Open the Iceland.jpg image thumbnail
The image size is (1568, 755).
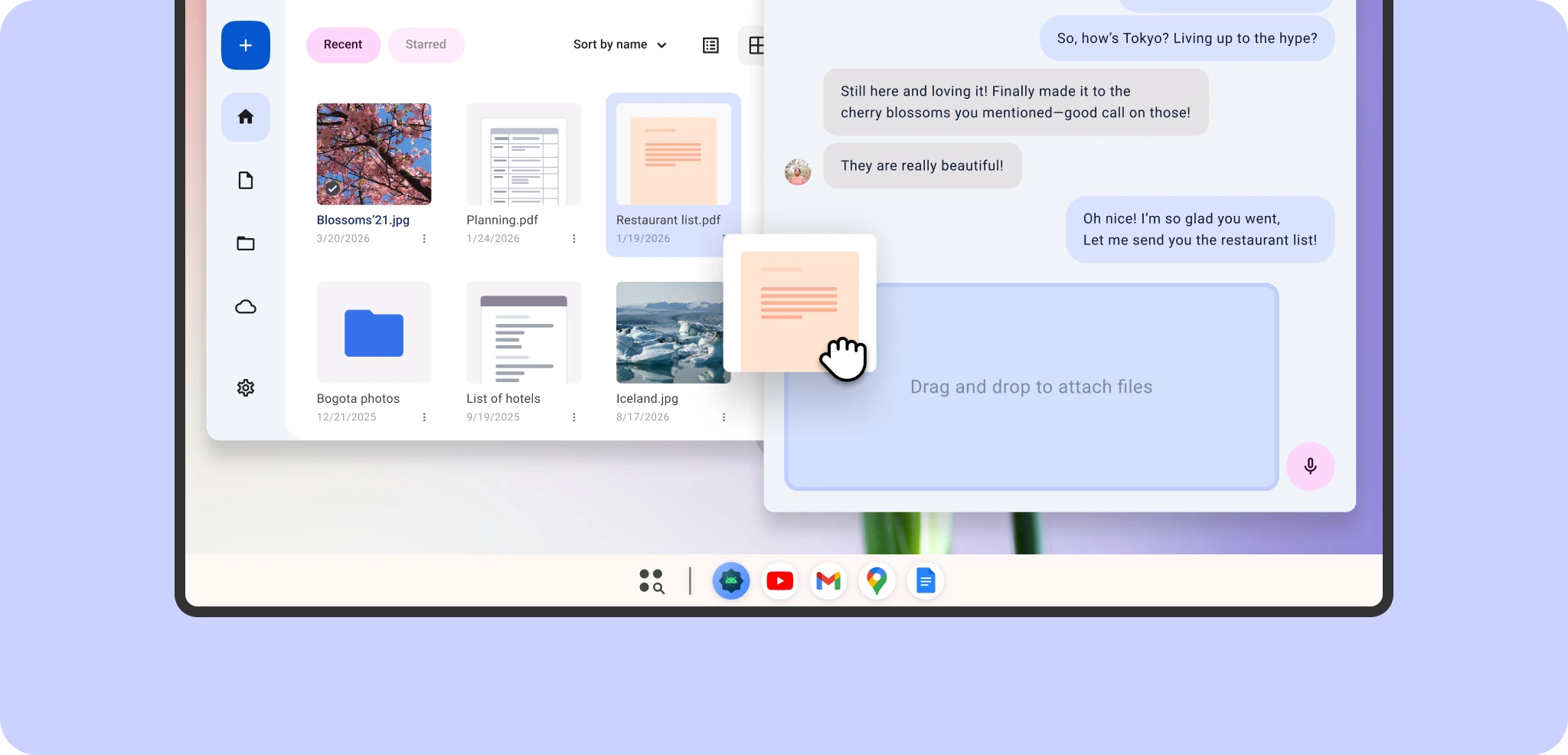[668, 333]
